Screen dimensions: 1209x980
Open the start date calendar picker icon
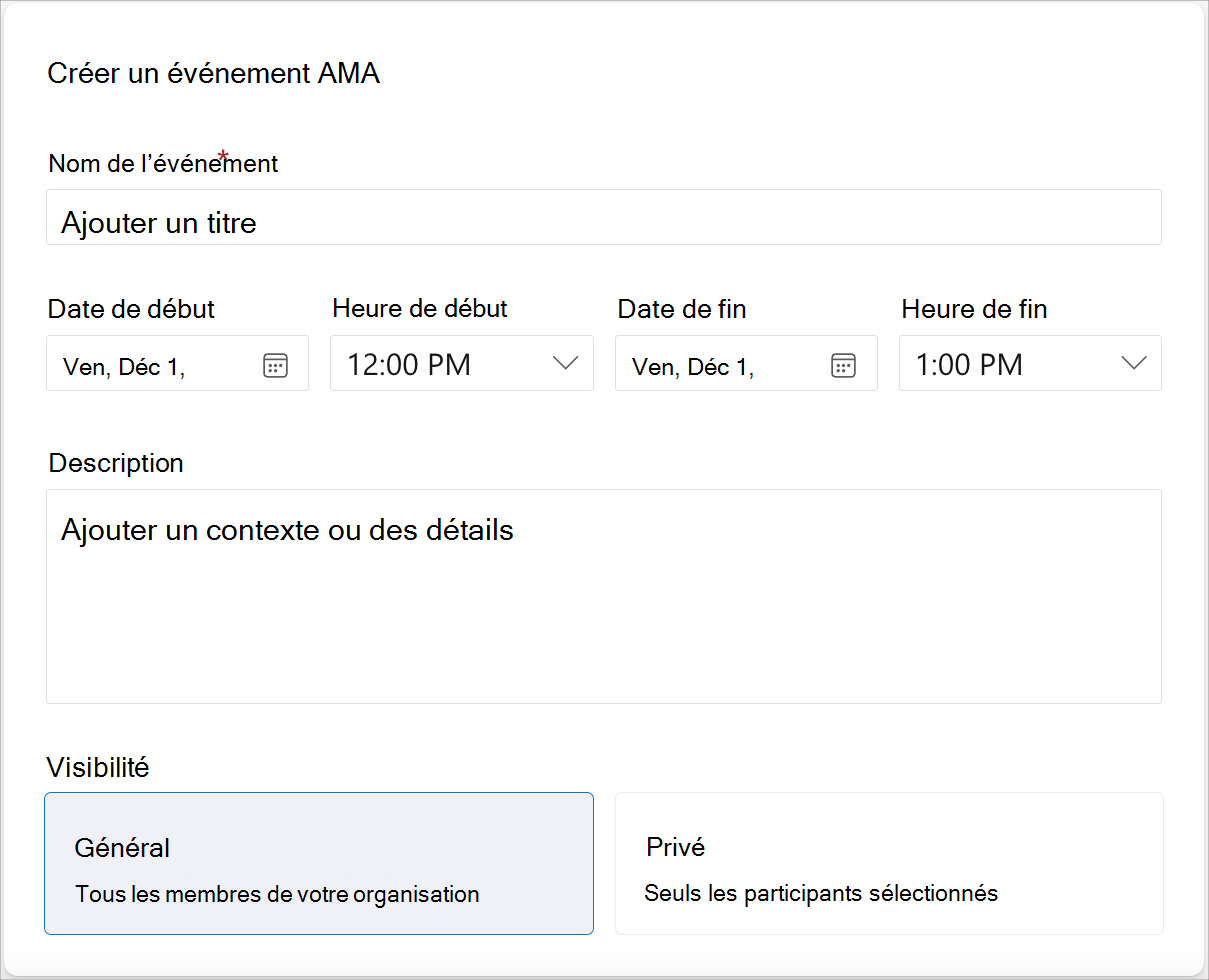pyautogui.click(x=275, y=365)
